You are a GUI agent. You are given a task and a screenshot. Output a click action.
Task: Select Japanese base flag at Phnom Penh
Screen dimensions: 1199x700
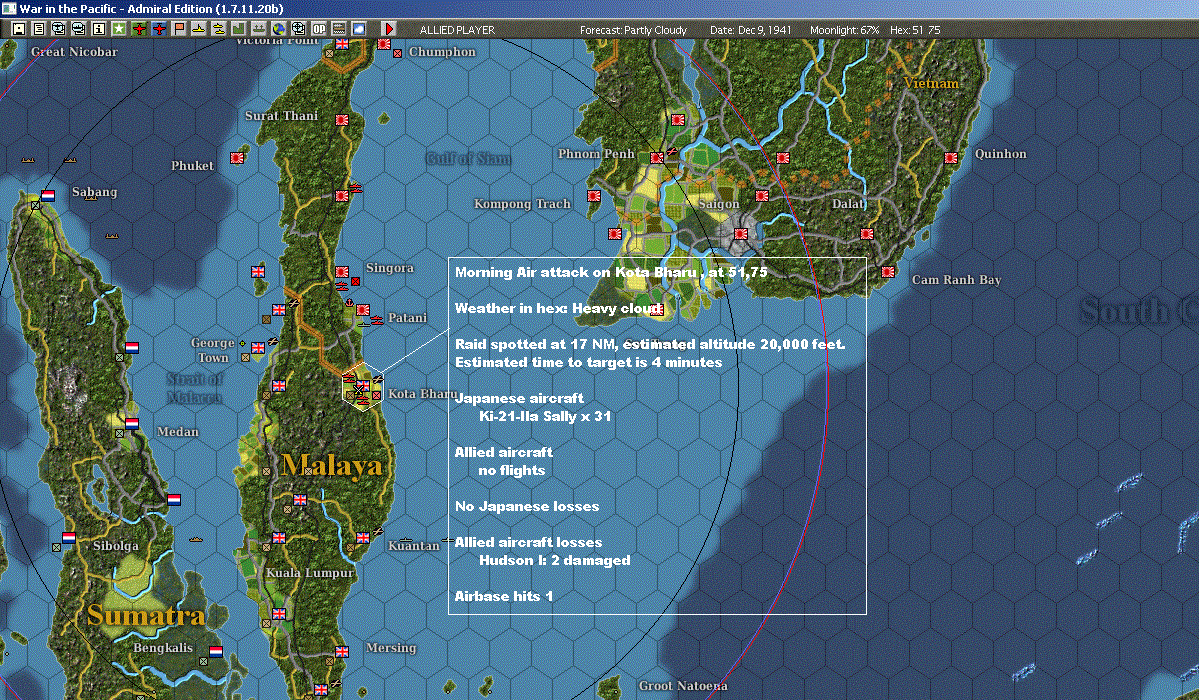(657, 158)
